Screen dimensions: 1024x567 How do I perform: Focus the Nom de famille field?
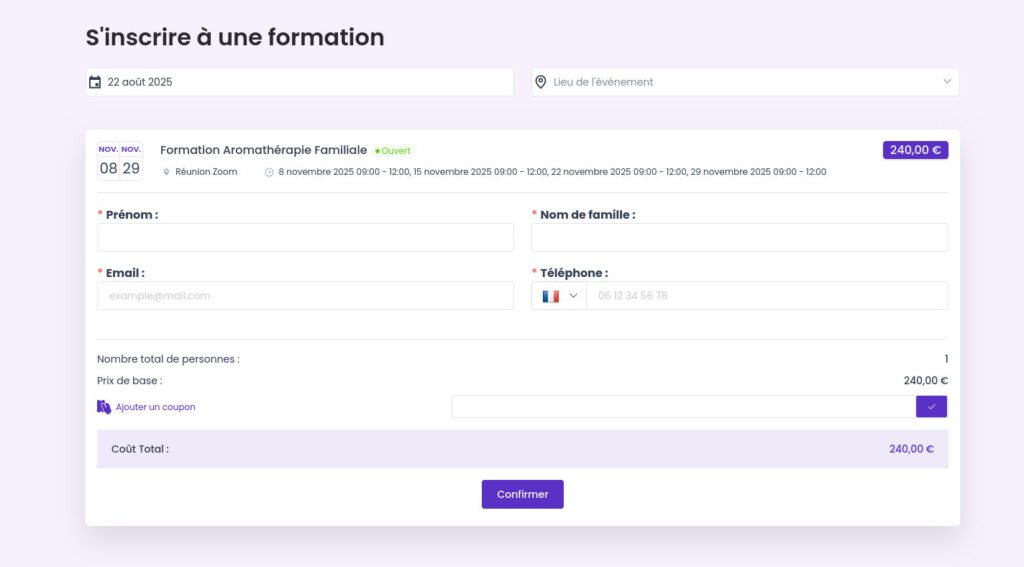tap(739, 238)
